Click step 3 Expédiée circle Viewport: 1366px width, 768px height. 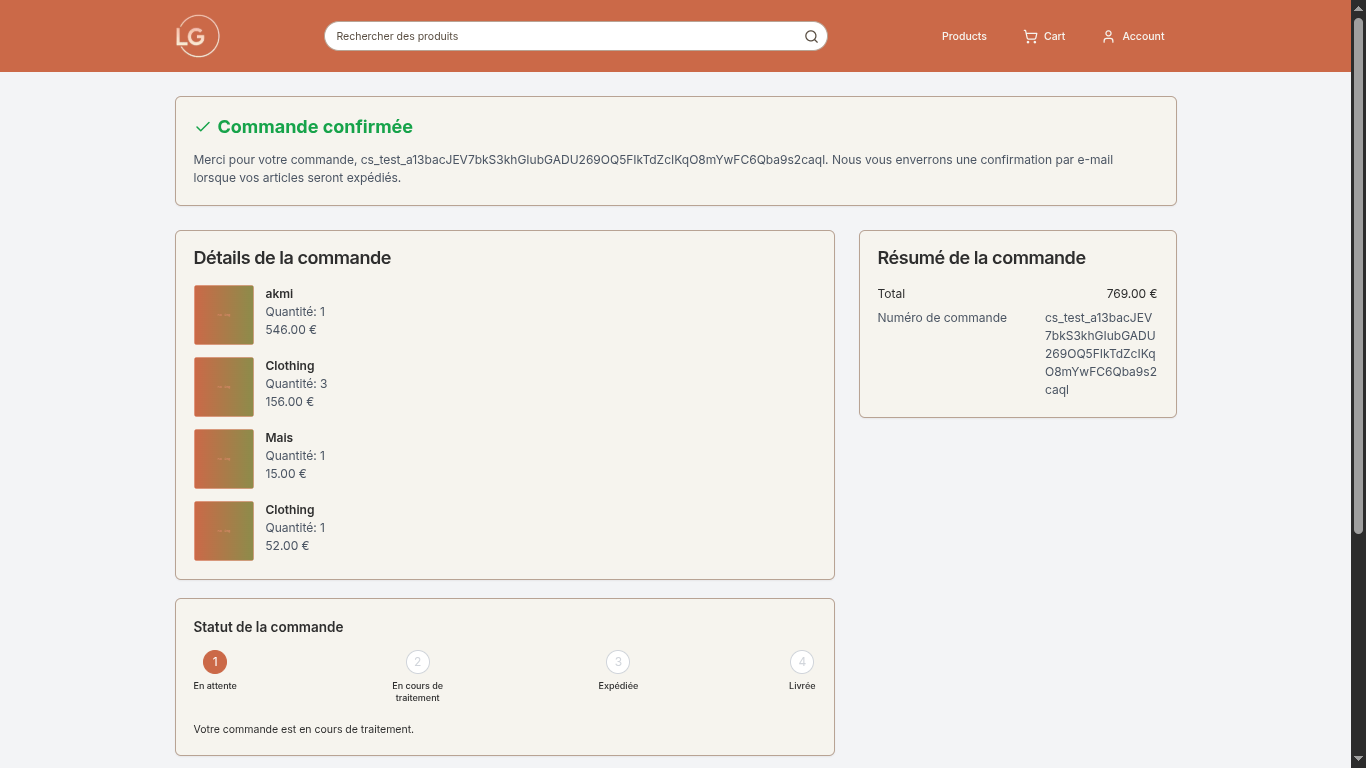[618, 662]
